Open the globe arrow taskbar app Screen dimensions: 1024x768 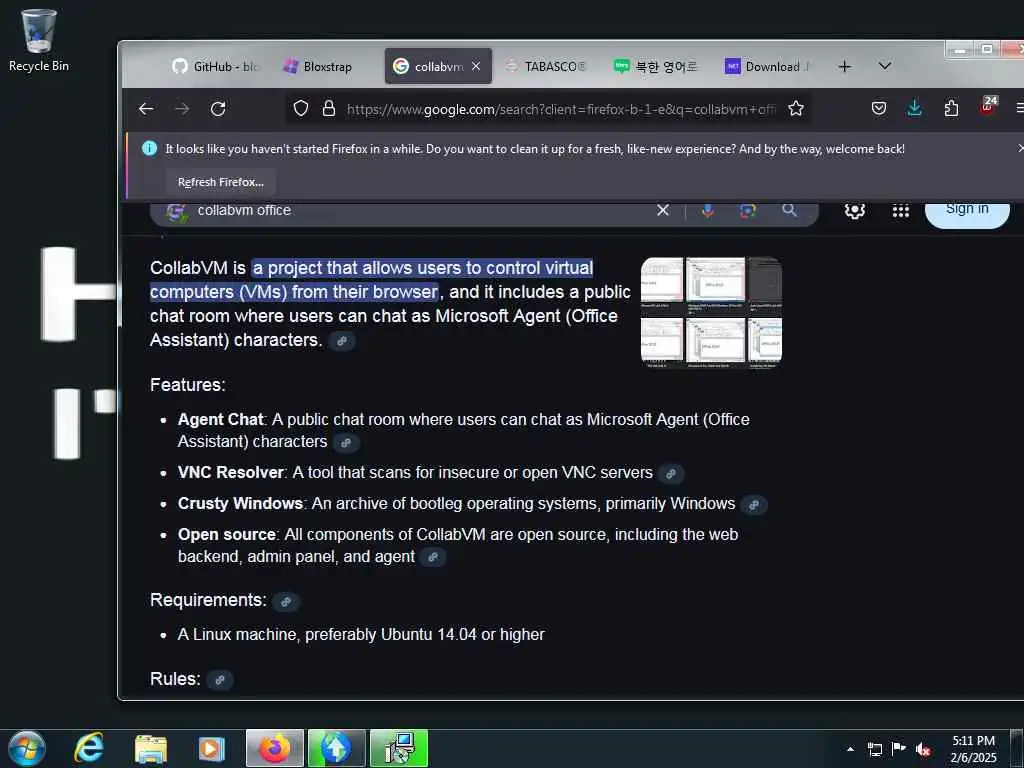tap(336, 748)
